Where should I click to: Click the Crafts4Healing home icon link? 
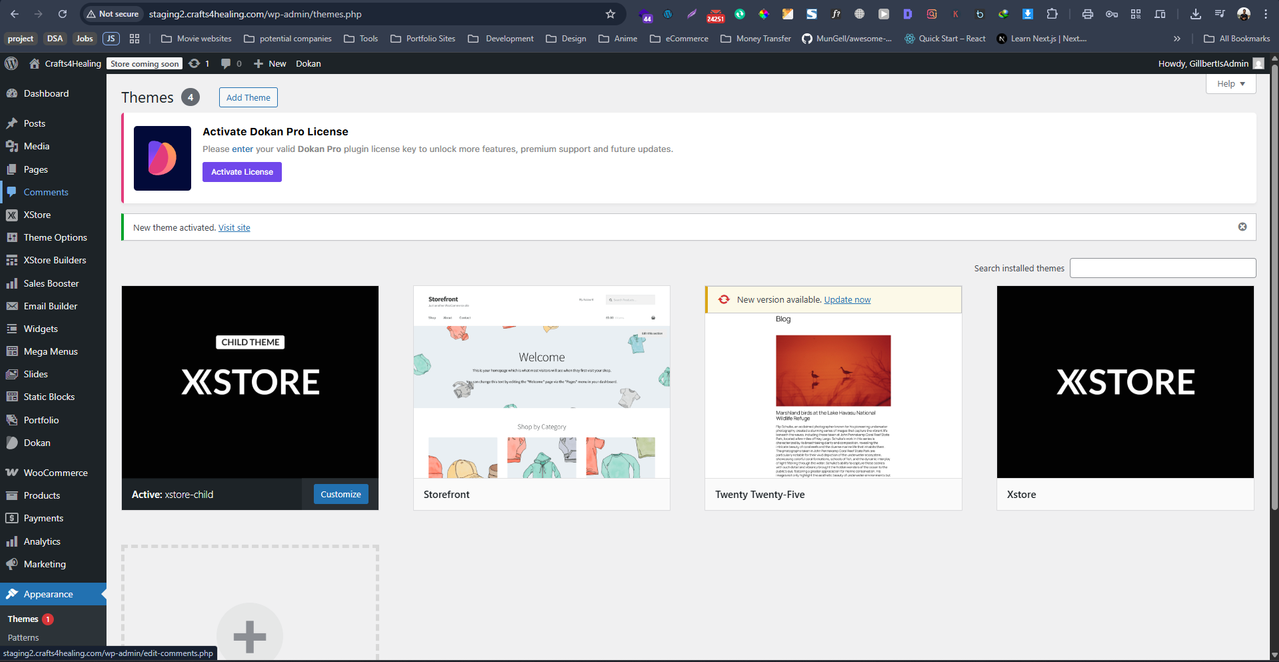(x=63, y=63)
